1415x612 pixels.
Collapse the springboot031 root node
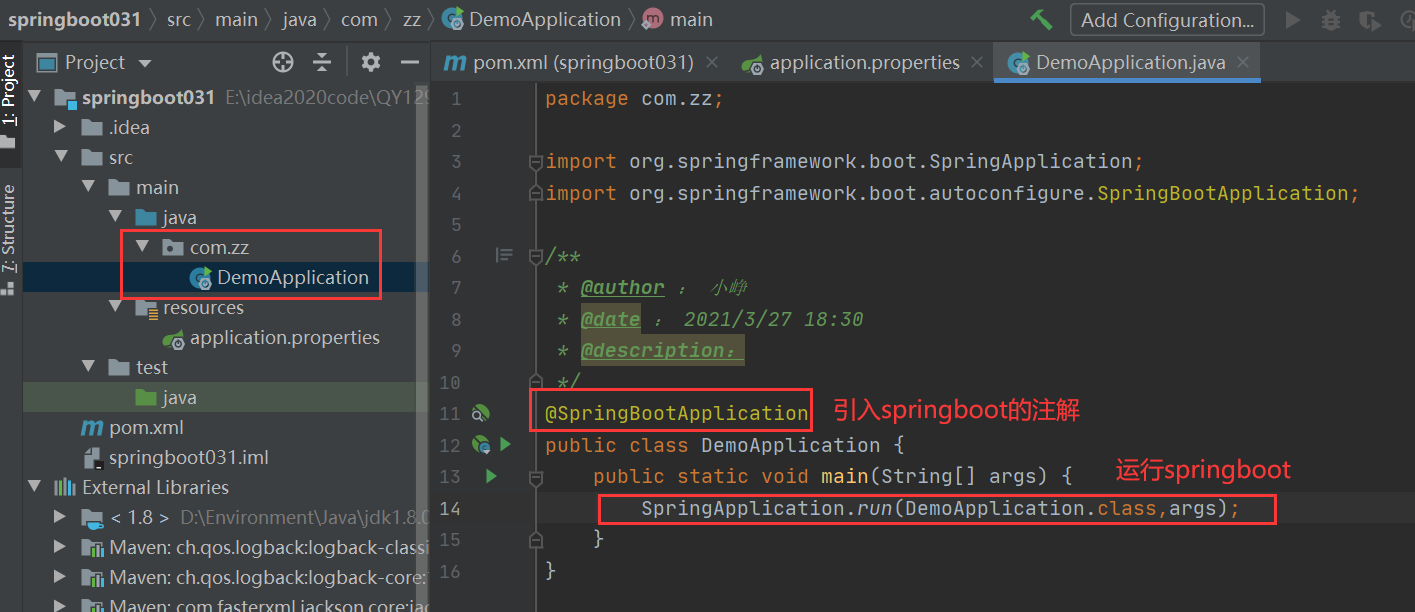(35, 97)
